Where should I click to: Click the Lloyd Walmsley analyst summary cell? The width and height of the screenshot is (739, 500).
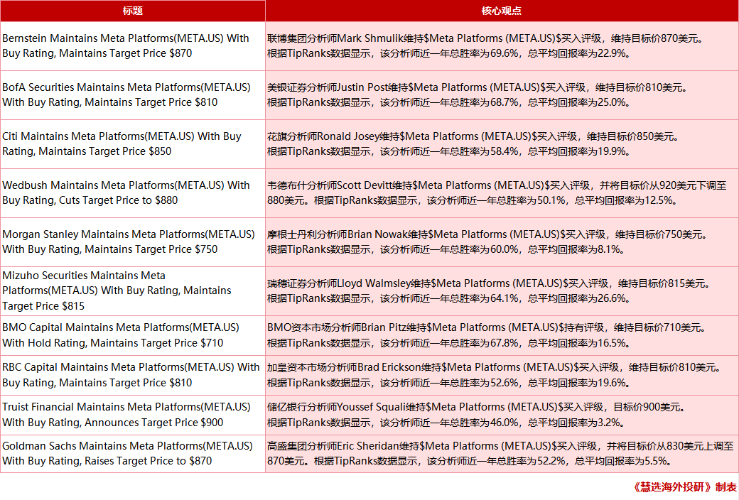pyautogui.click(x=502, y=291)
